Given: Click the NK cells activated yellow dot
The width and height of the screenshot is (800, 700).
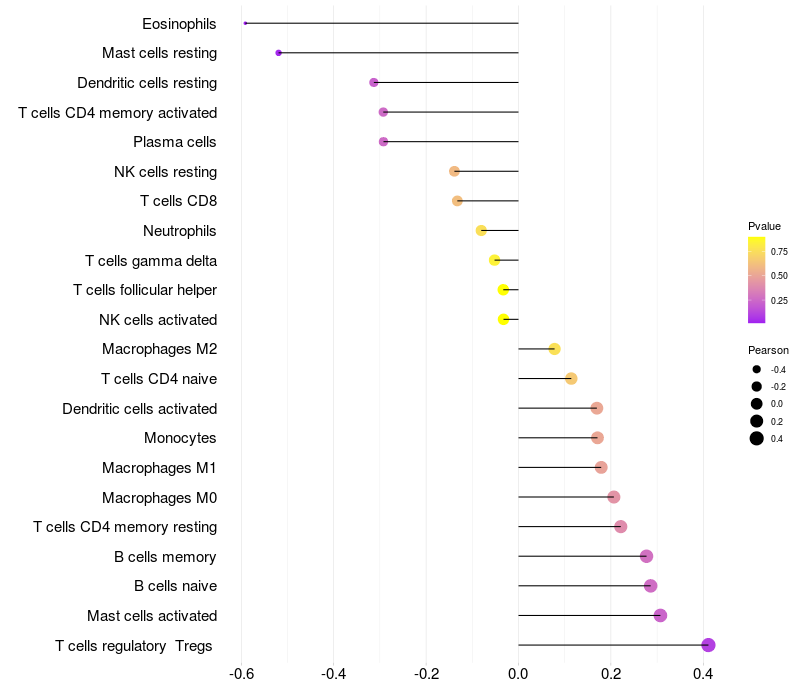Looking at the screenshot, I should pos(503,319).
